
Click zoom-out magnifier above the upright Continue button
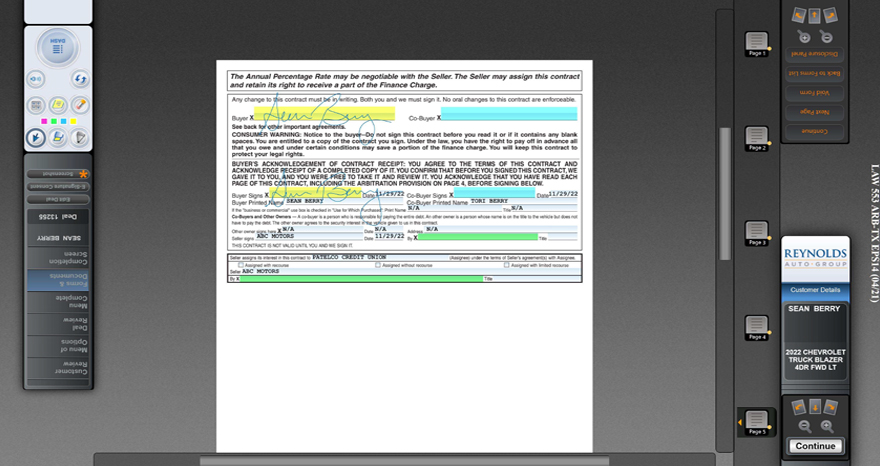[x=805, y=426]
